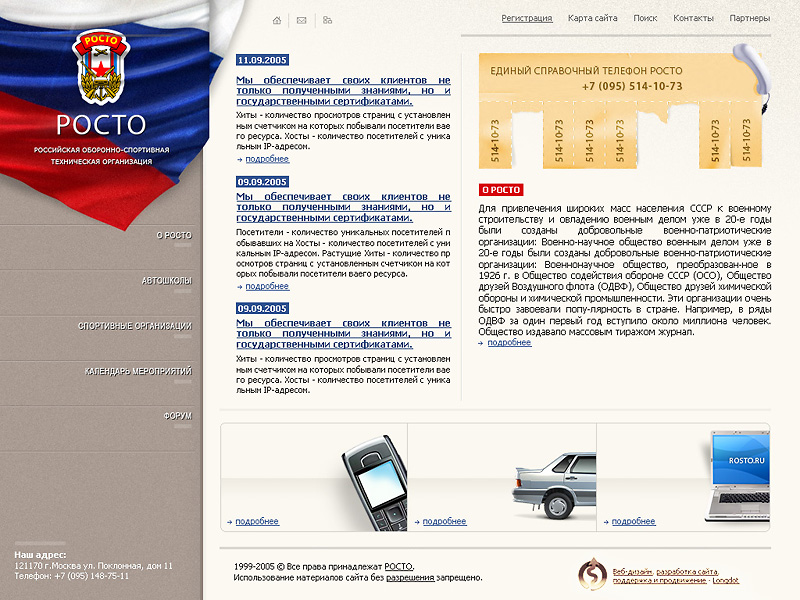Click the ЕДИНЫЙ СПРАВОЧНЫЙ ТЕЛЕФОН РОСТО heading
Viewport: 800px width, 600px height.
click(x=586, y=71)
